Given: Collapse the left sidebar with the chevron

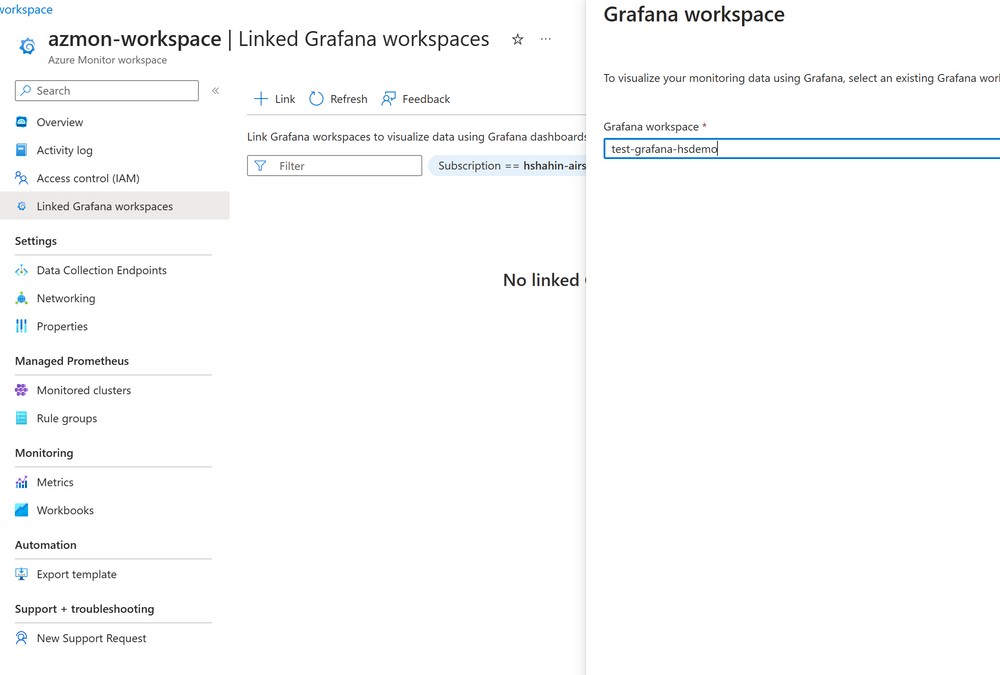Looking at the screenshot, I should click(215, 89).
